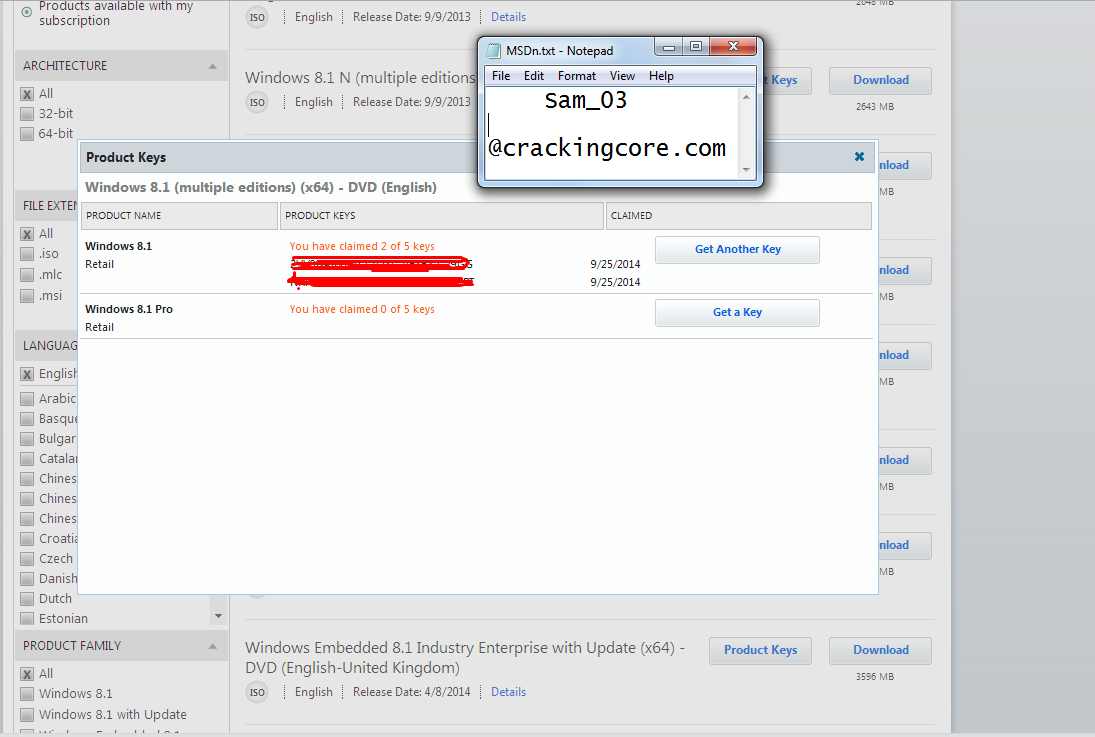This screenshot has width=1095, height=737.
Task: Click Notepad text area scroll down arrow
Action: click(746, 170)
